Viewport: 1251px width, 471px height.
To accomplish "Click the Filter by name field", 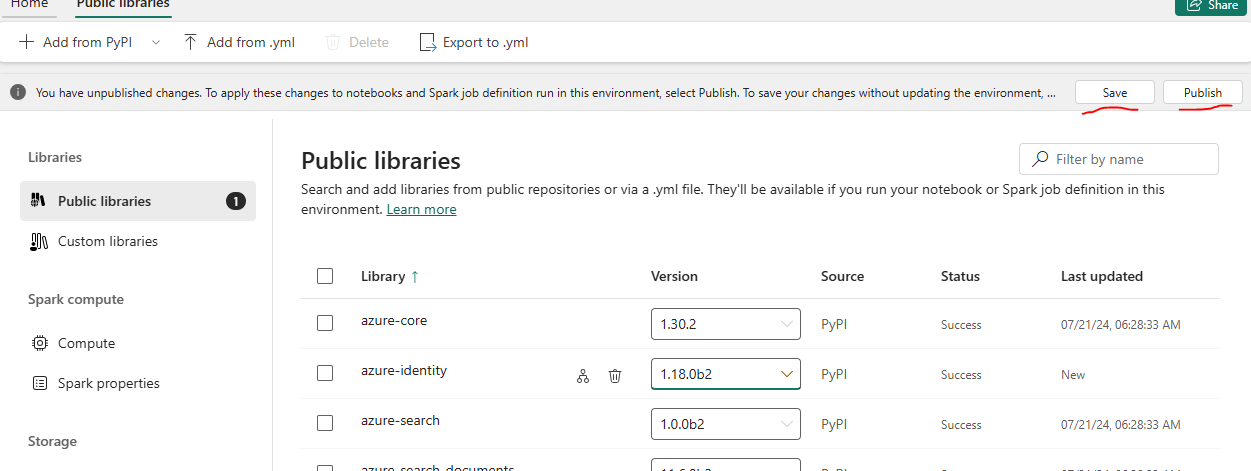I will [x=1119, y=159].
